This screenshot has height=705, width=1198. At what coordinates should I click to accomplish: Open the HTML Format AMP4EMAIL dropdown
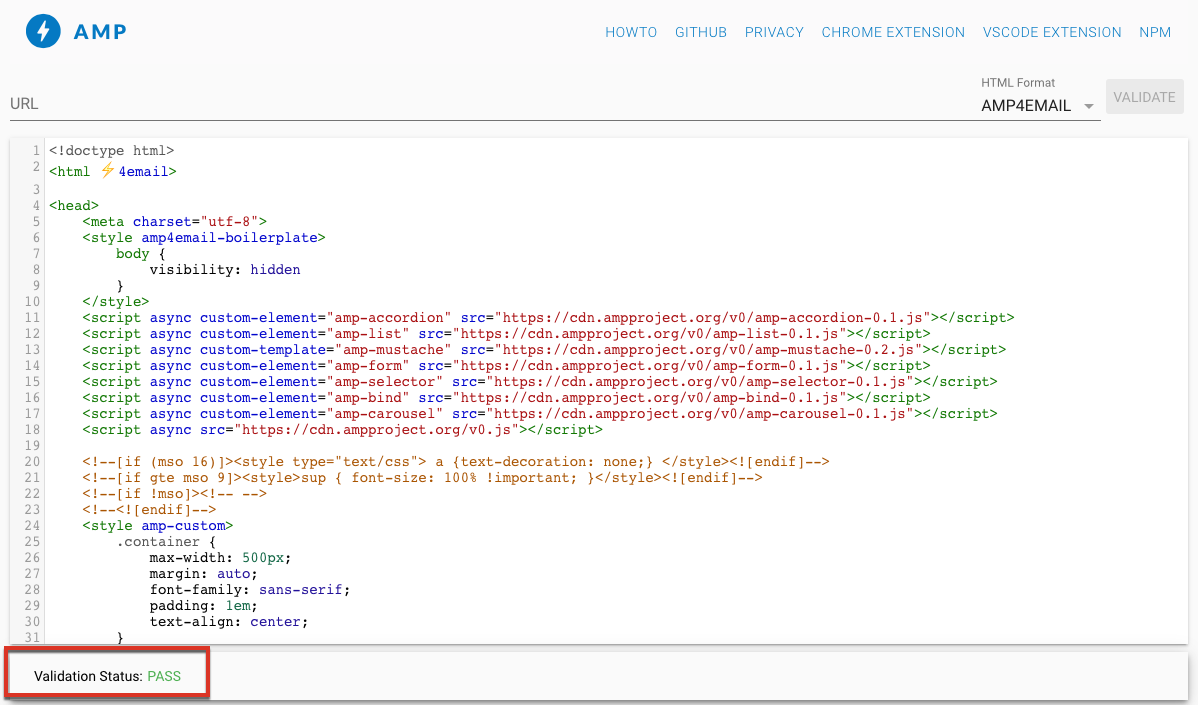pos(1040,105)
